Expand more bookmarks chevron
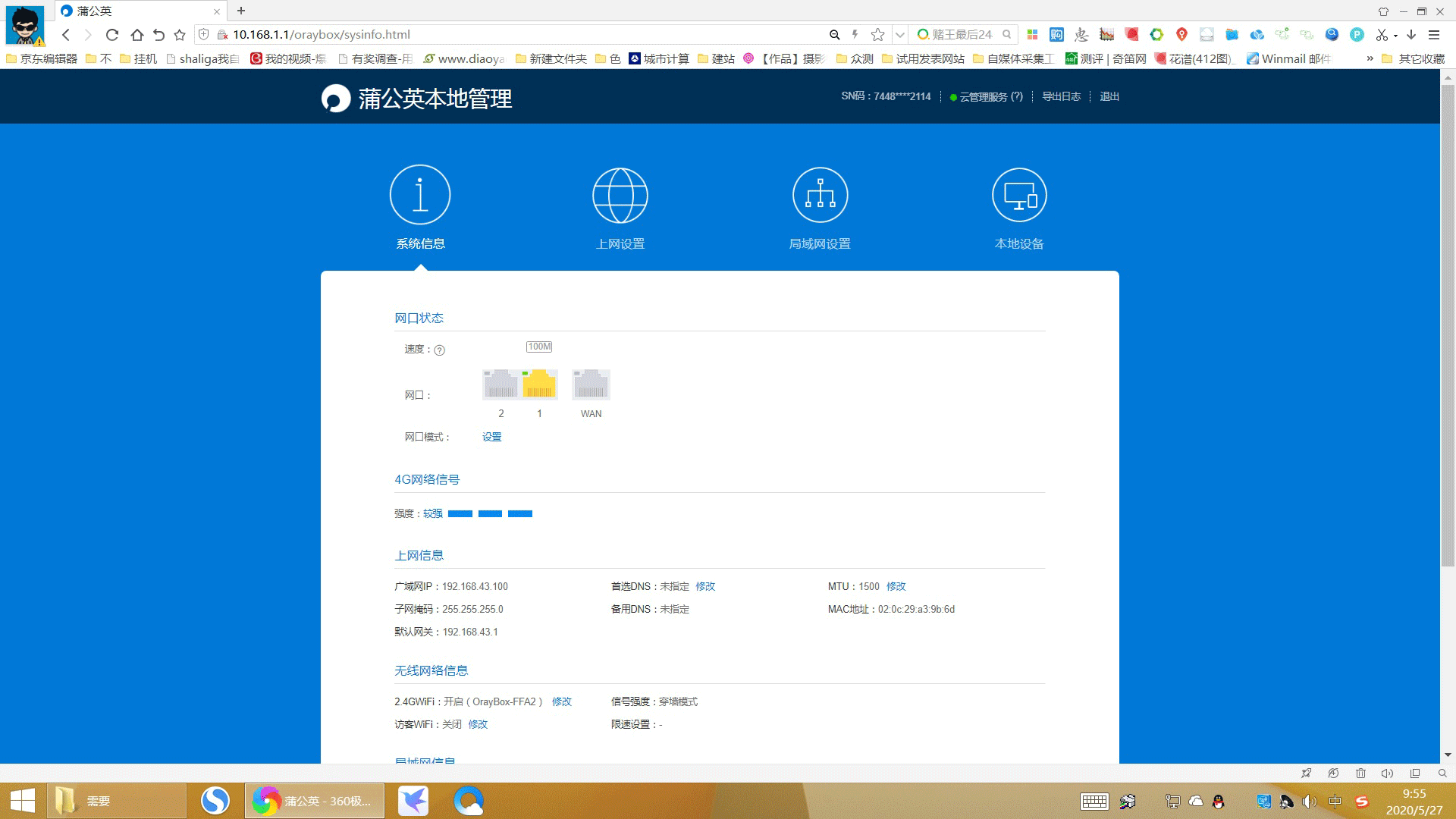This screenshot has height=819, width=1456. pyautogui.click(x=1370, y=58)
